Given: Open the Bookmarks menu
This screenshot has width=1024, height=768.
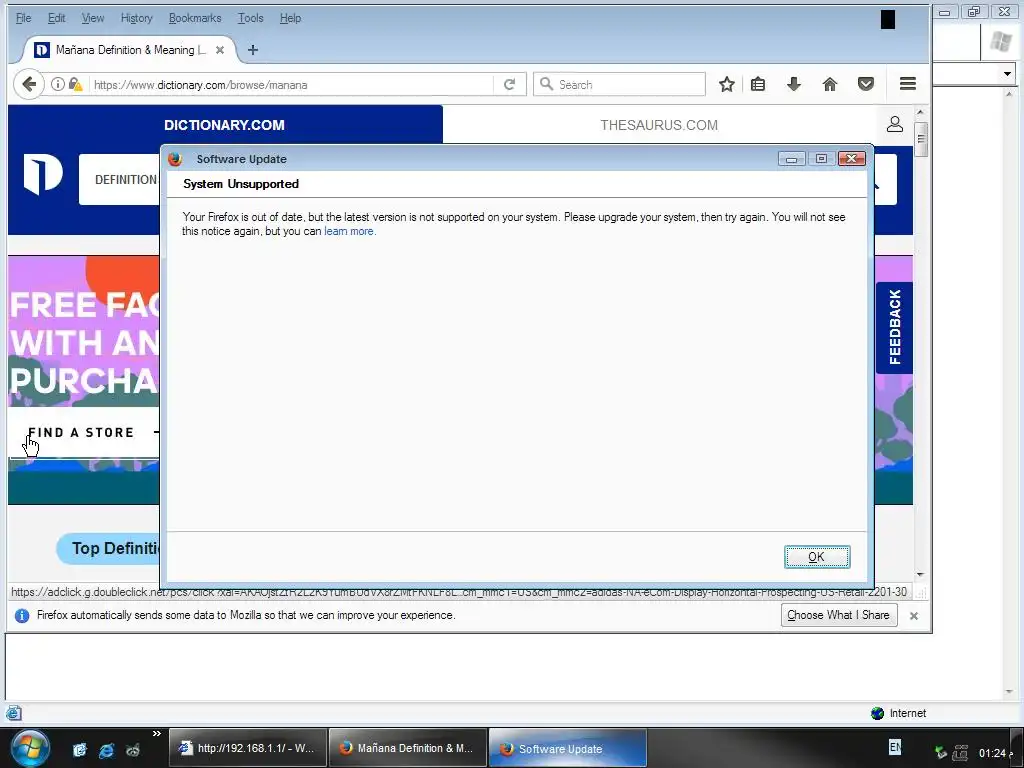Looking at the screenshot, I should [195, 18].
